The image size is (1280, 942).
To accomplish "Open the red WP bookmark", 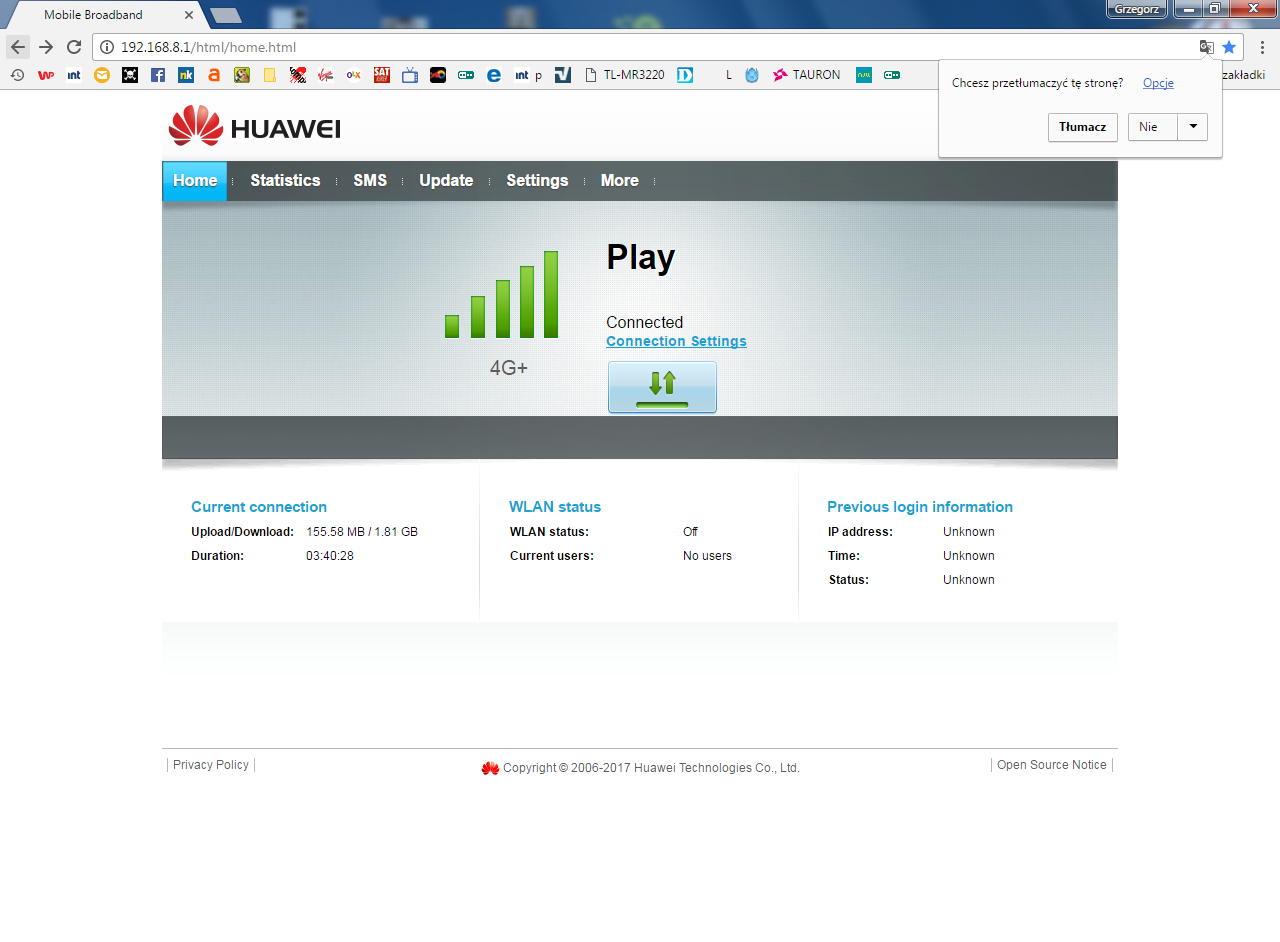I will click(x=45, y=75).
